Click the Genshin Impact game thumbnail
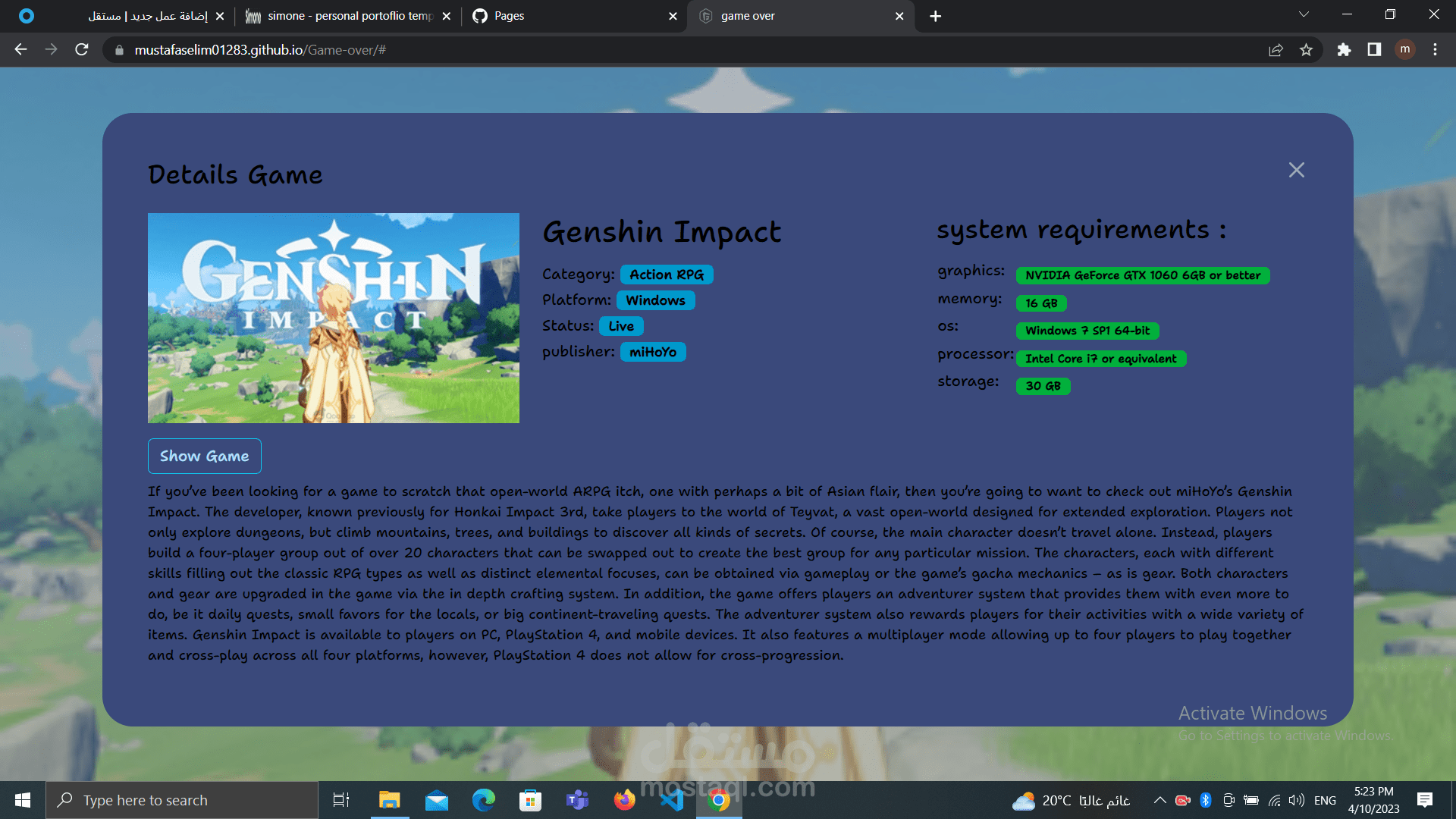Screen dimensions: 1456x819 333,318
